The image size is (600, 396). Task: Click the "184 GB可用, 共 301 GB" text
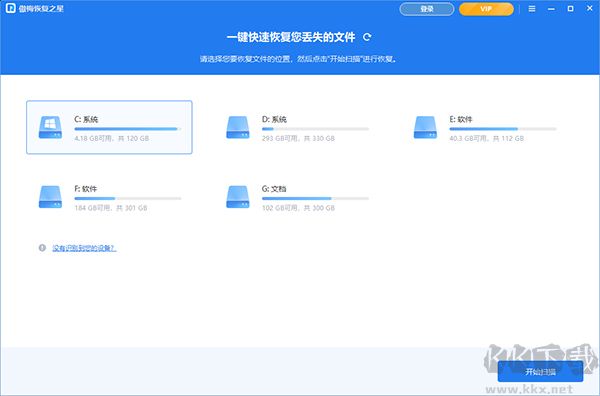(x=111, y=208)
